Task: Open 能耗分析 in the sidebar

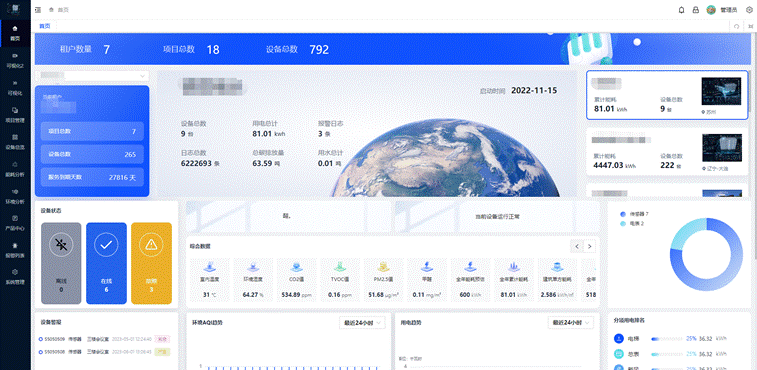Action: coord(15,169)
